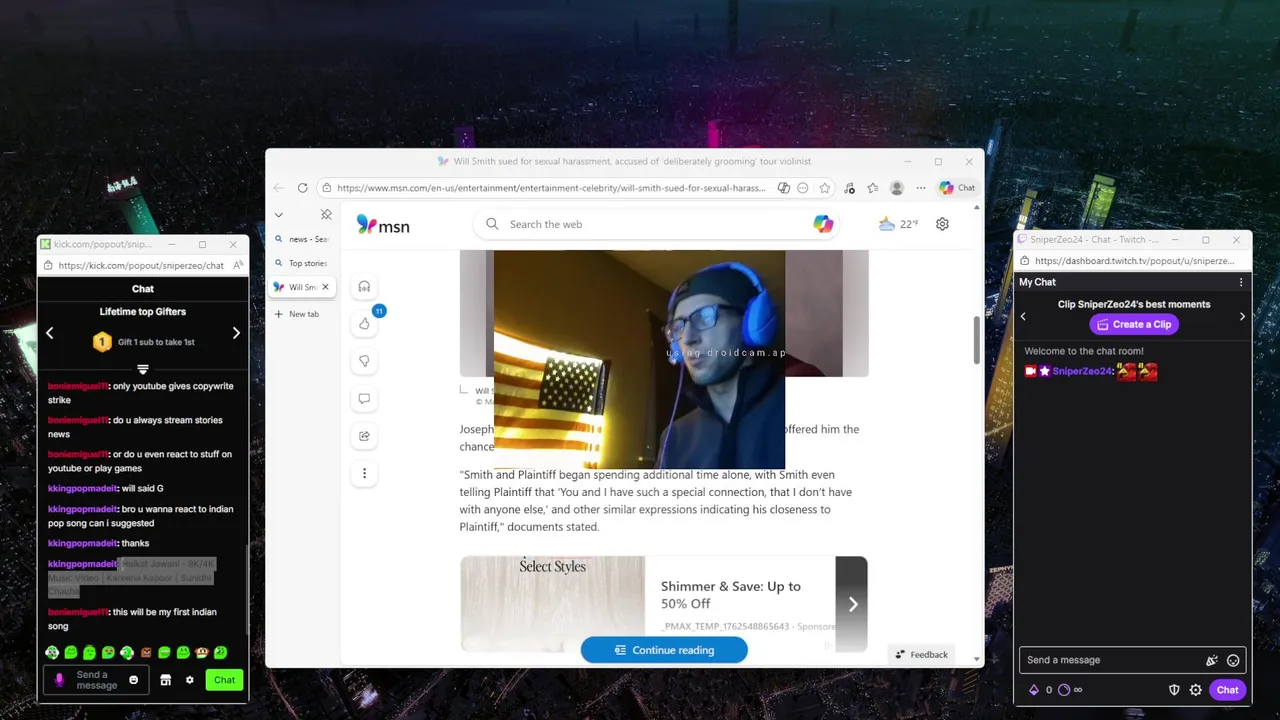Click 'Gift 1 sub to take 1st' badge
Image resolution: width=1280 pixels, height=720 pixels.
[x=143, y=342]
